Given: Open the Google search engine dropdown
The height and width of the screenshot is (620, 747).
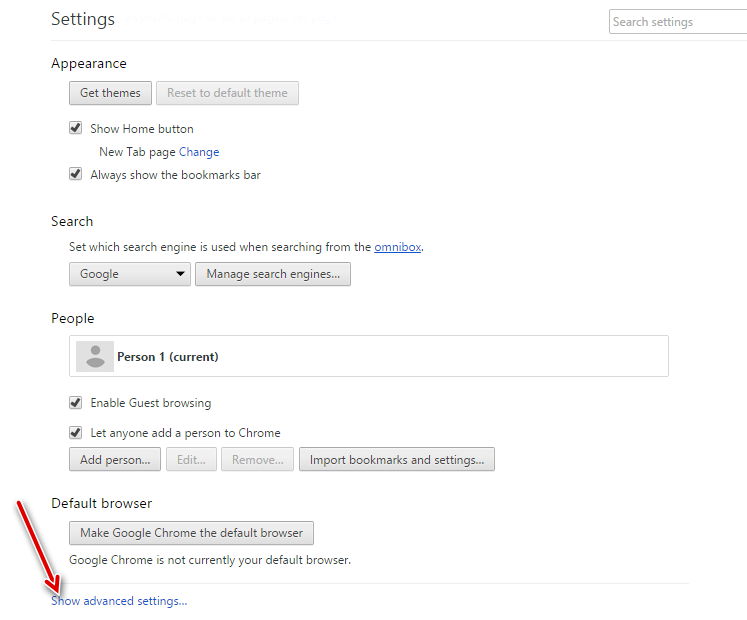Looking at the screenshot, I should [129, 274].
